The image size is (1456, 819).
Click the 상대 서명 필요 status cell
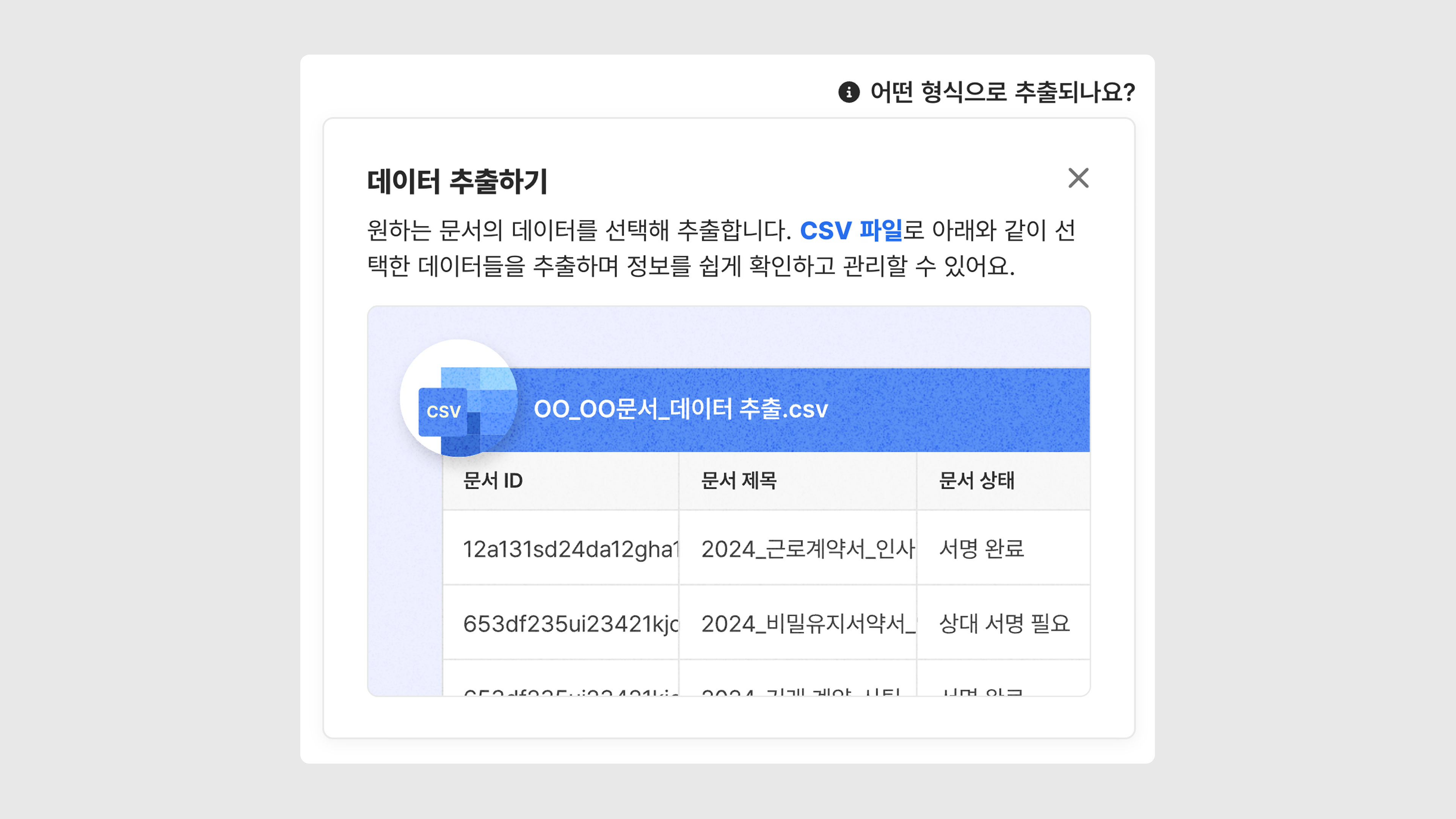coord(1004,623)
